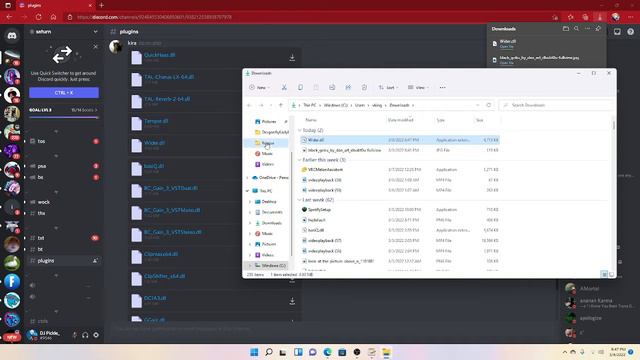640x360 pixels.
Task: Click the Delete trash icon in File Explorer
Action: pos(364,87)
